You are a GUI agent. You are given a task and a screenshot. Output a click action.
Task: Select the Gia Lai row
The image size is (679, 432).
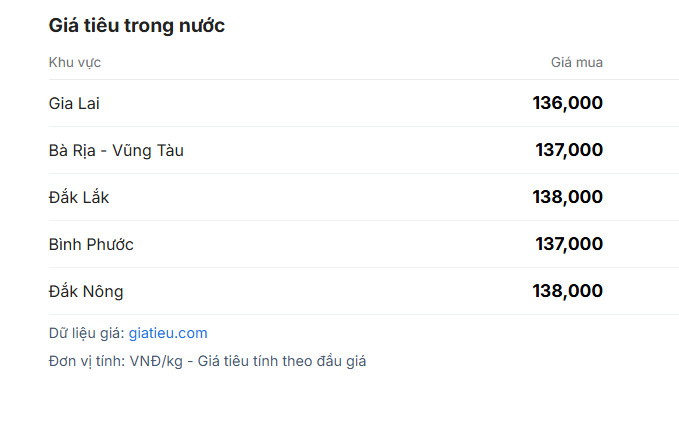click(x=364, y=103)
